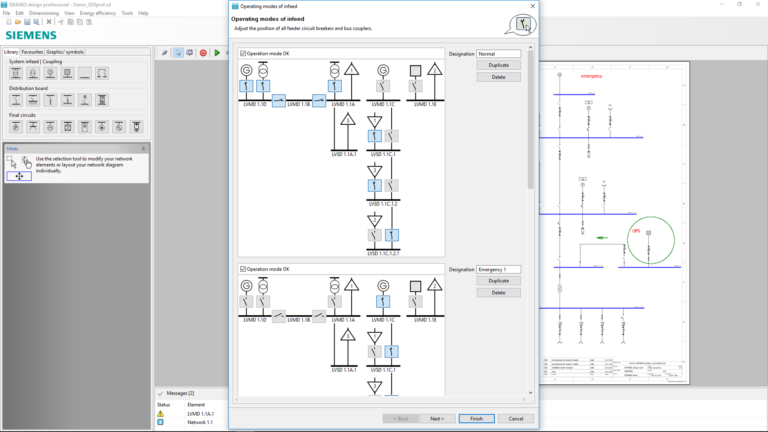Screen dimensions: 768x432
Task: Click the vertical scrollbar thumb in the dialog
Action: point(530,120)
